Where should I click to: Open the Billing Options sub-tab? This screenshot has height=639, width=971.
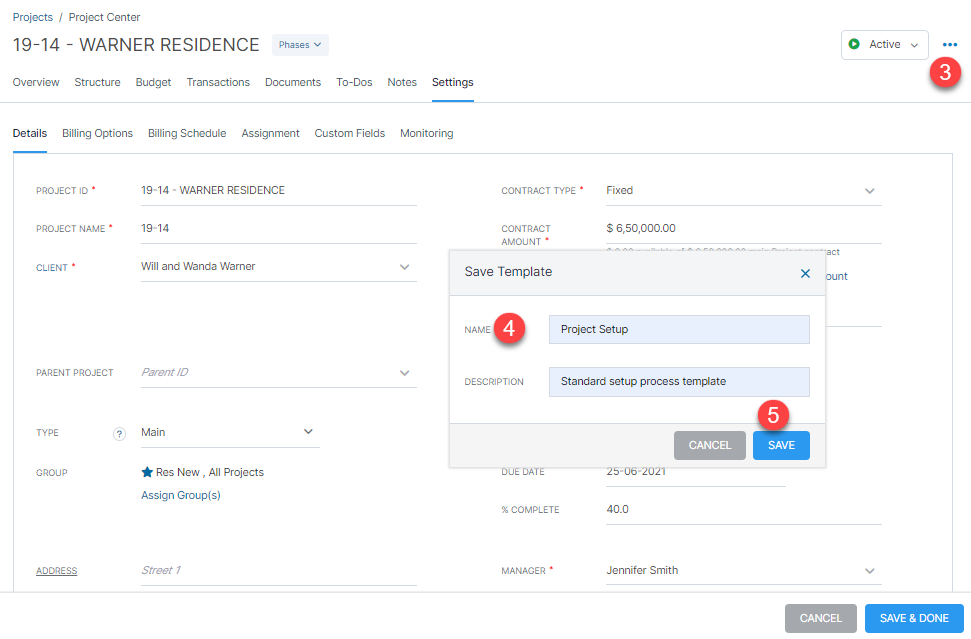97,133
